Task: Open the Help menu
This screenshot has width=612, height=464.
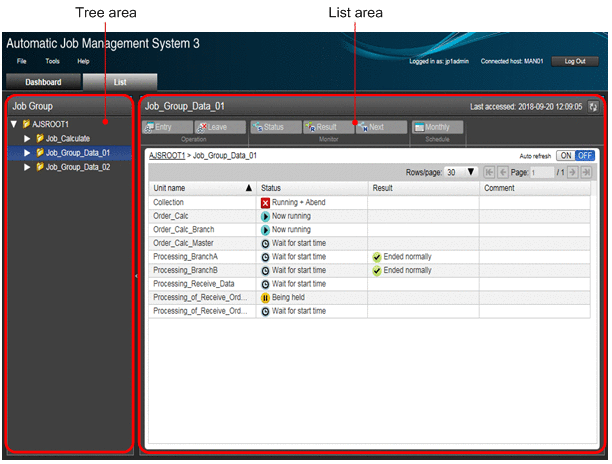Action: pos(83,61)
